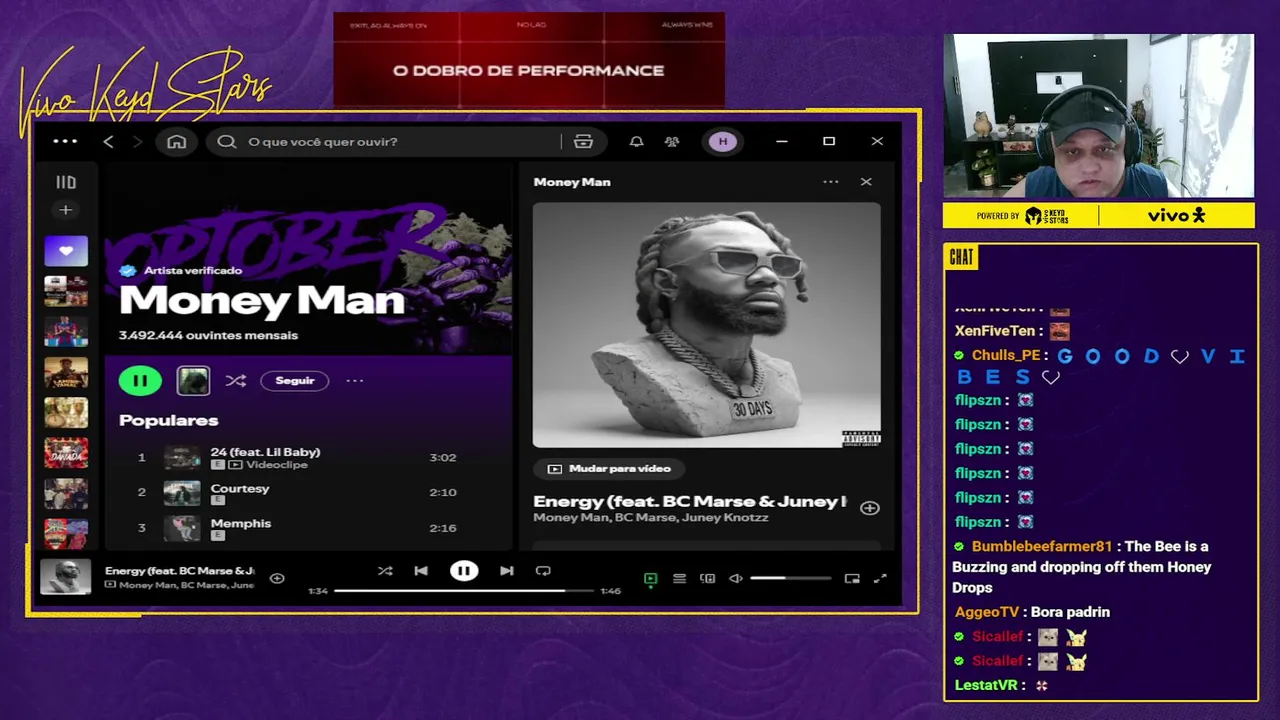Click username Bumblebeefarmer81 in chat
Image resolution: width=1280 pixels, height=720 pixels.
[1042, 546]
